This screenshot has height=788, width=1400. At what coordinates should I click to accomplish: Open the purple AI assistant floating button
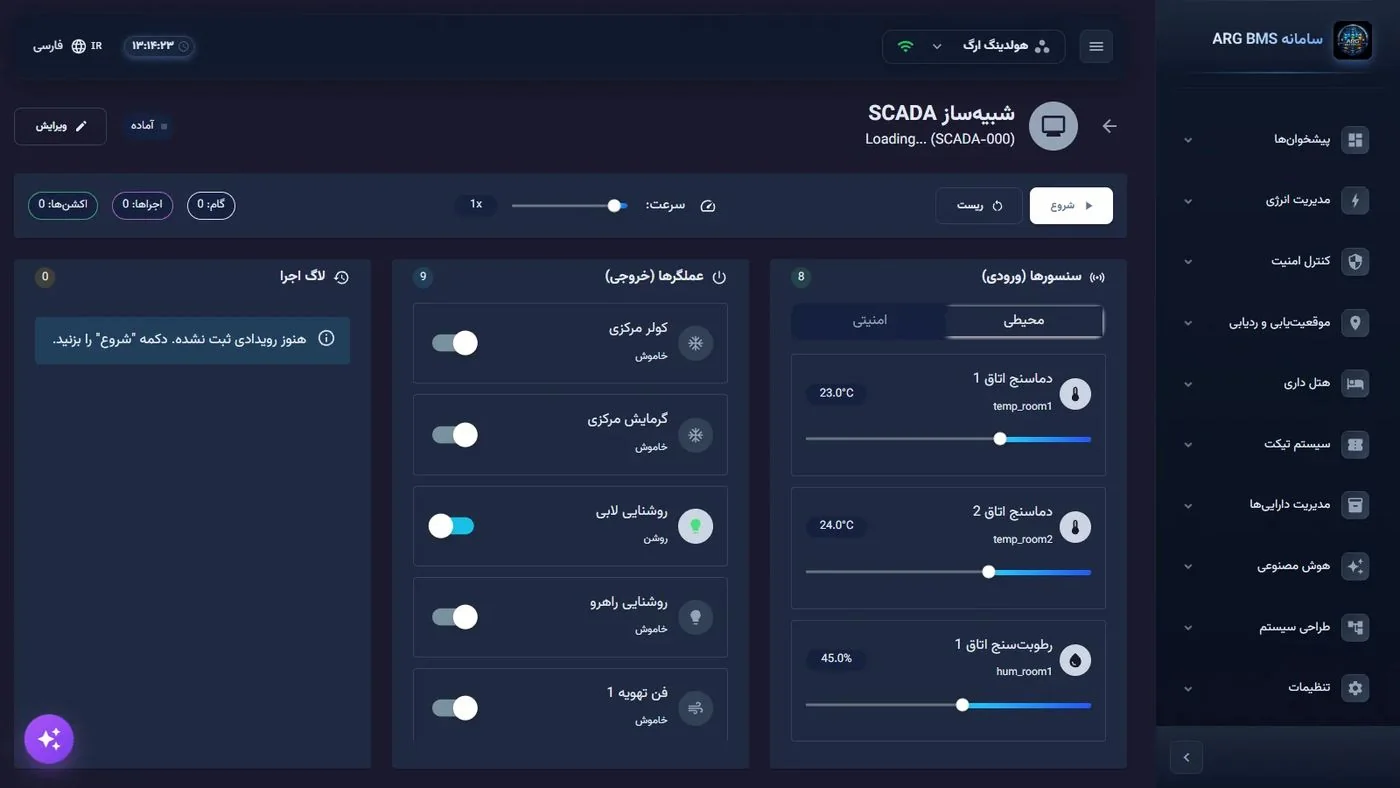[x=49, y=739]
